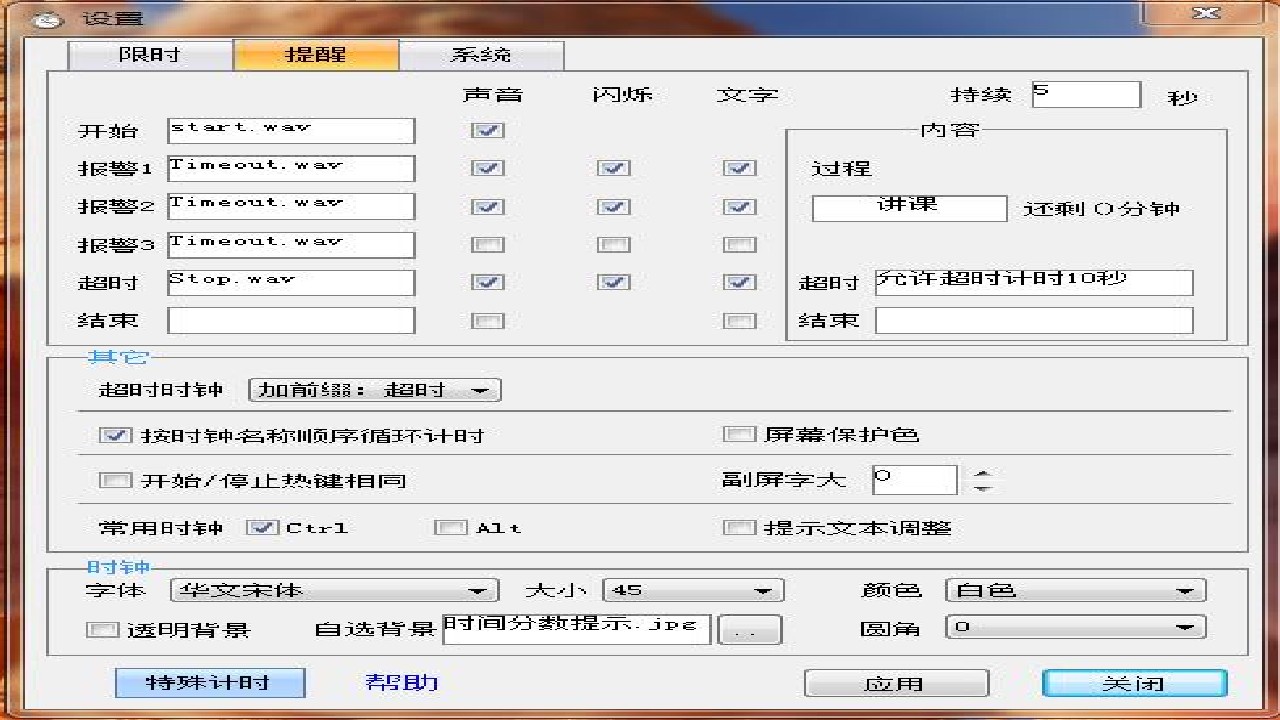
Task: Switch to the 限时 tab
Action: pos(148,55)
